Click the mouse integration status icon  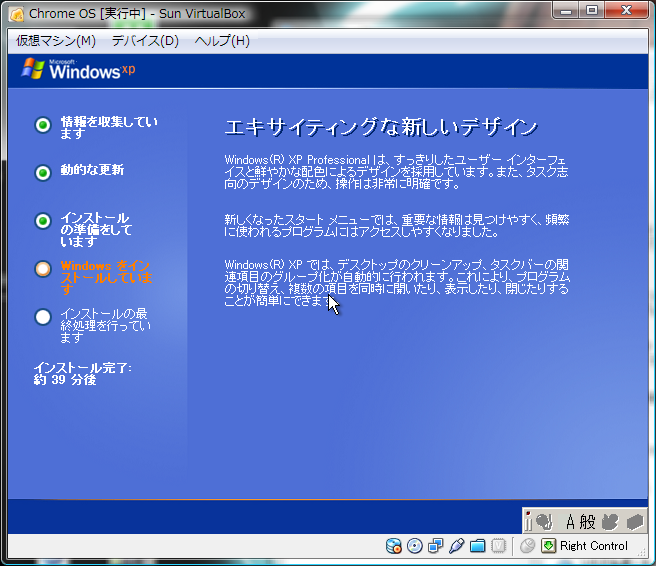[528, 546]
